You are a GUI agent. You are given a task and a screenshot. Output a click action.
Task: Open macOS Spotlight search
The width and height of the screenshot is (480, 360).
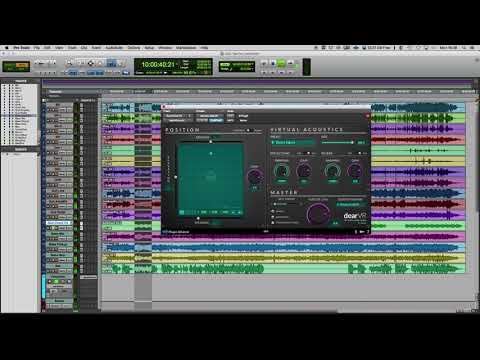coord(464,48)
